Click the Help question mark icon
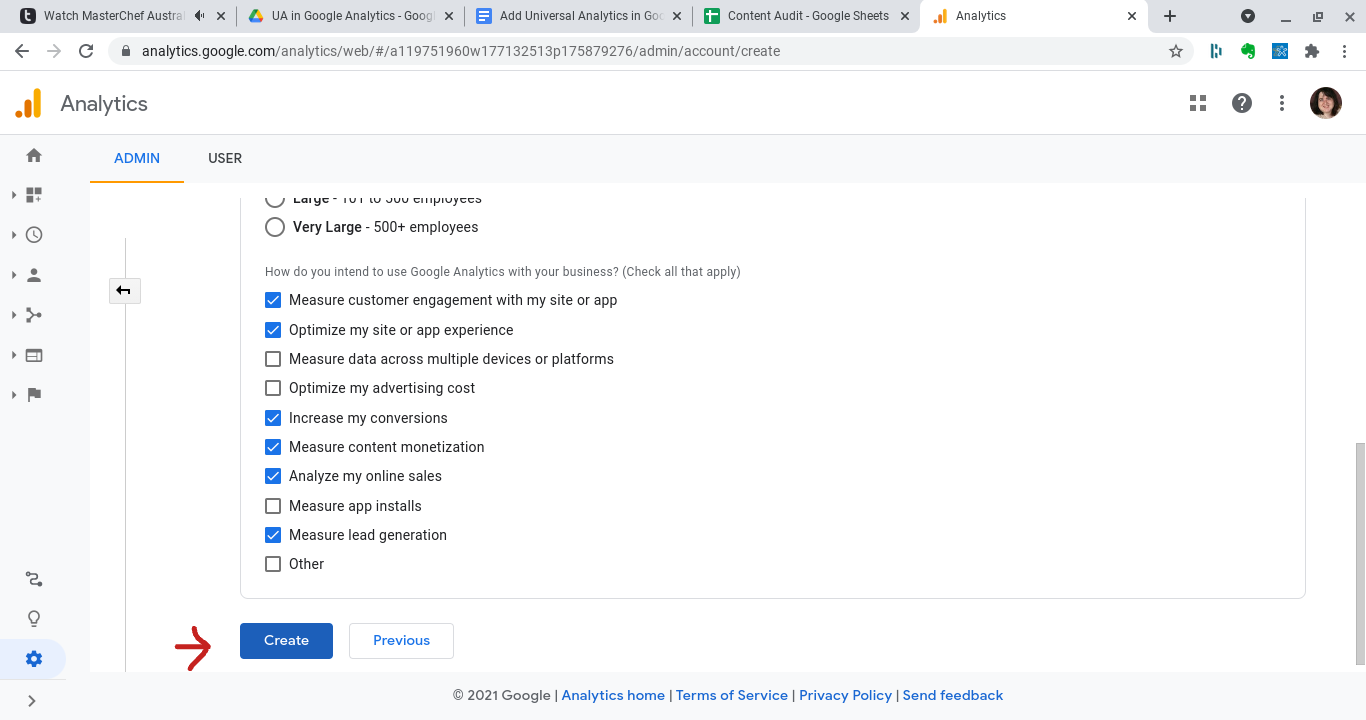The height and width of the screenshot is (720, 1366). pos(1242,103)
